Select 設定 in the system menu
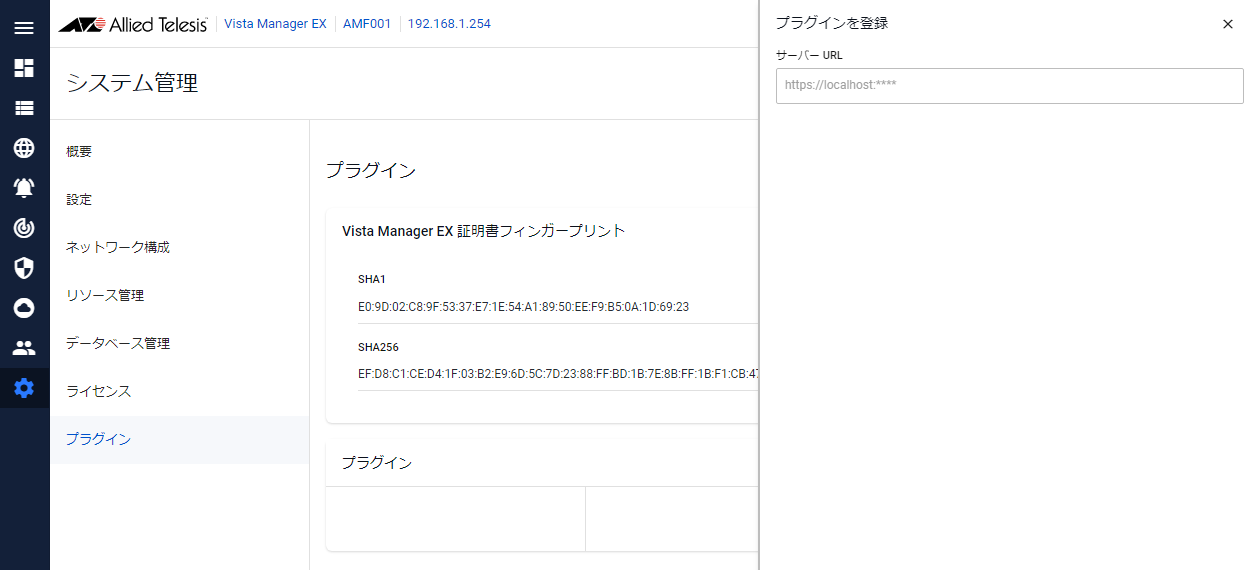The height and width of the screenshot is (570, 1260). click(x=180, y=200)
